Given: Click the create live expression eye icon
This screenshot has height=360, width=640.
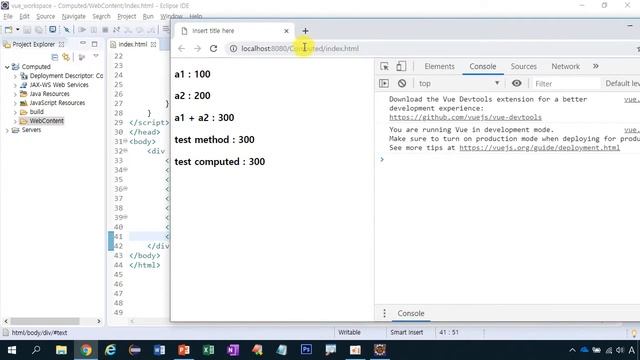Looking at the screenshot, I should [516, 83].
